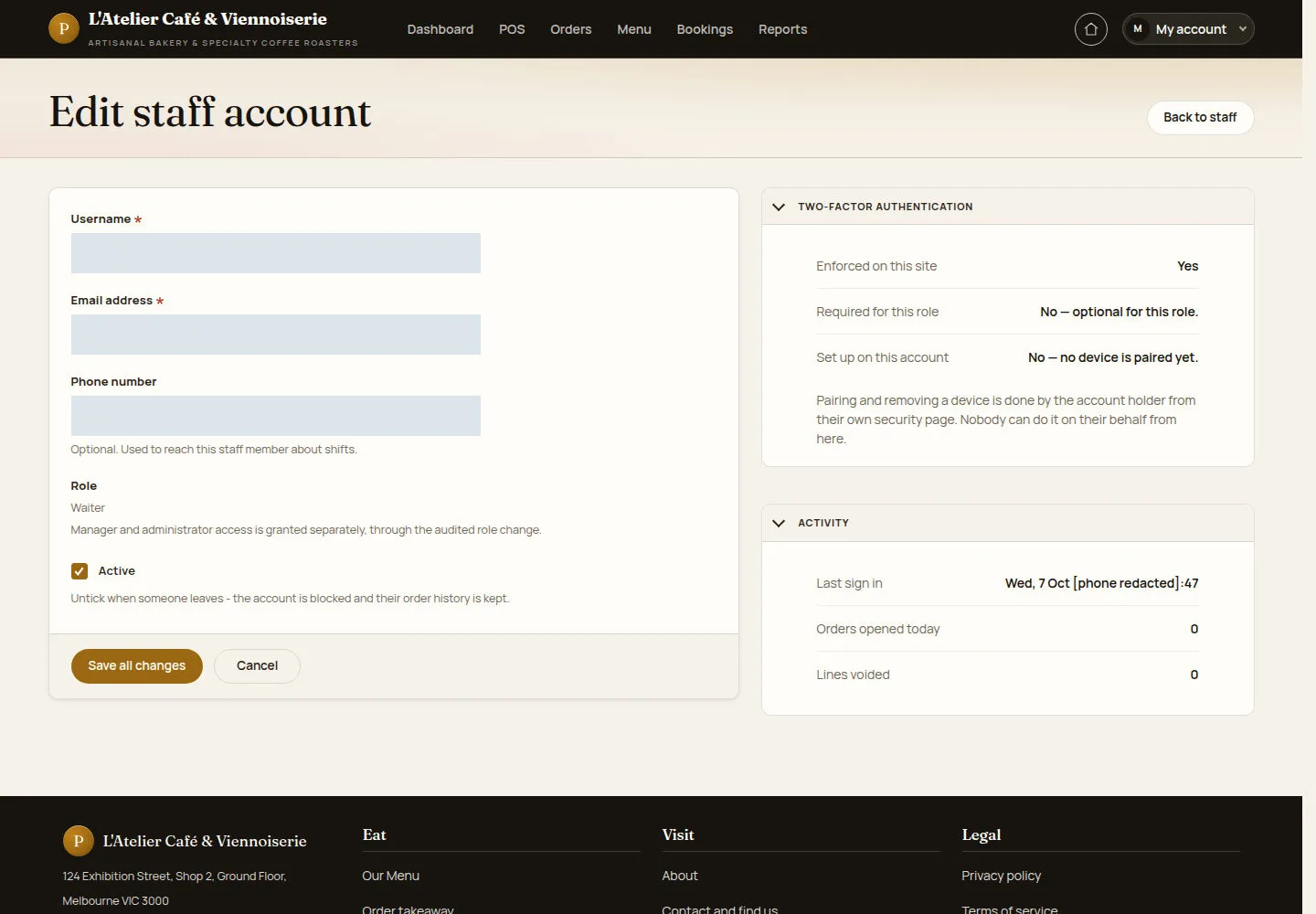Click the Cancel button
Viewport: 1316px width, 914px height.
pyautogui.click(x=257, y=666)
